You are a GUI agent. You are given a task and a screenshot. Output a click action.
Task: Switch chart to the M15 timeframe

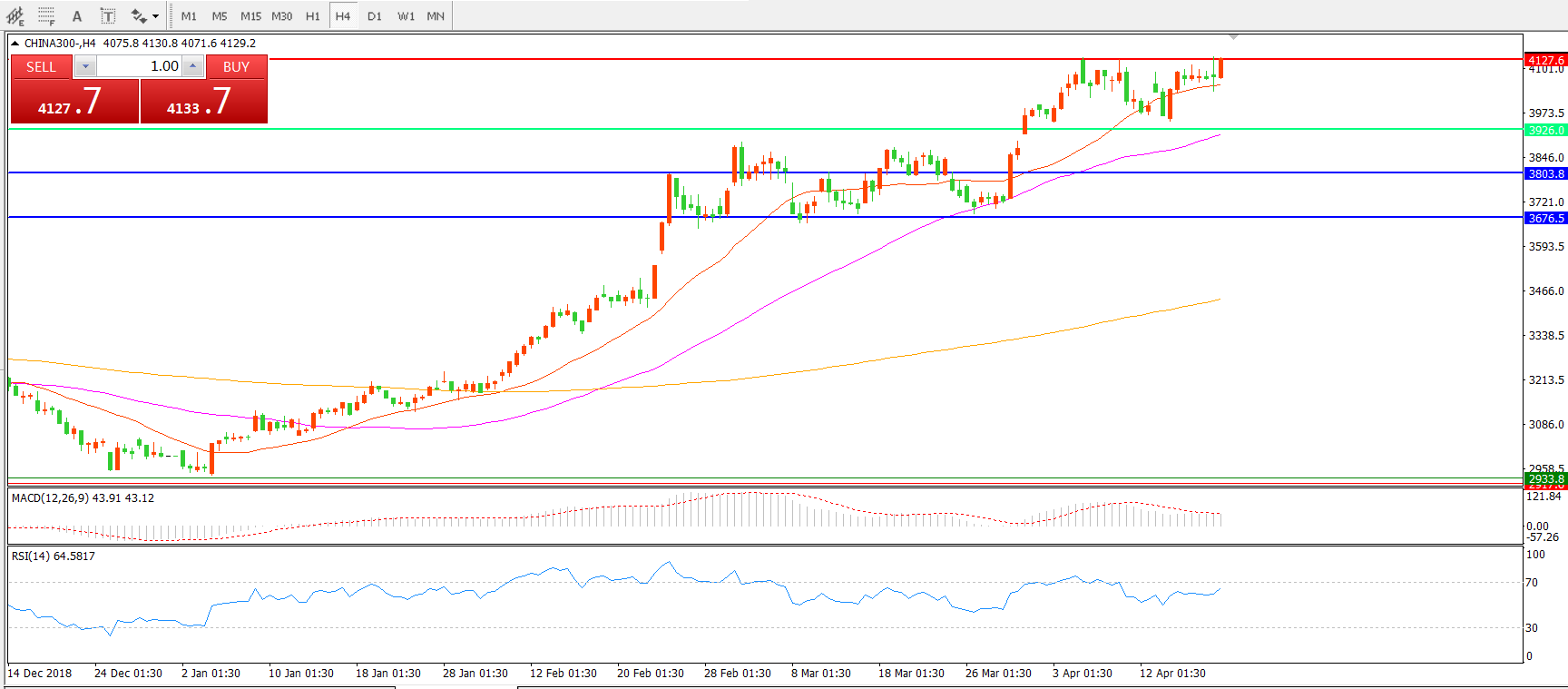pyautogui.click(x=250, y=16)
